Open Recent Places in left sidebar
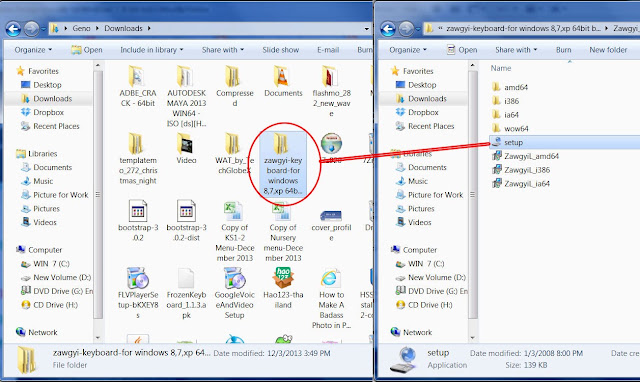 (50, 126)
